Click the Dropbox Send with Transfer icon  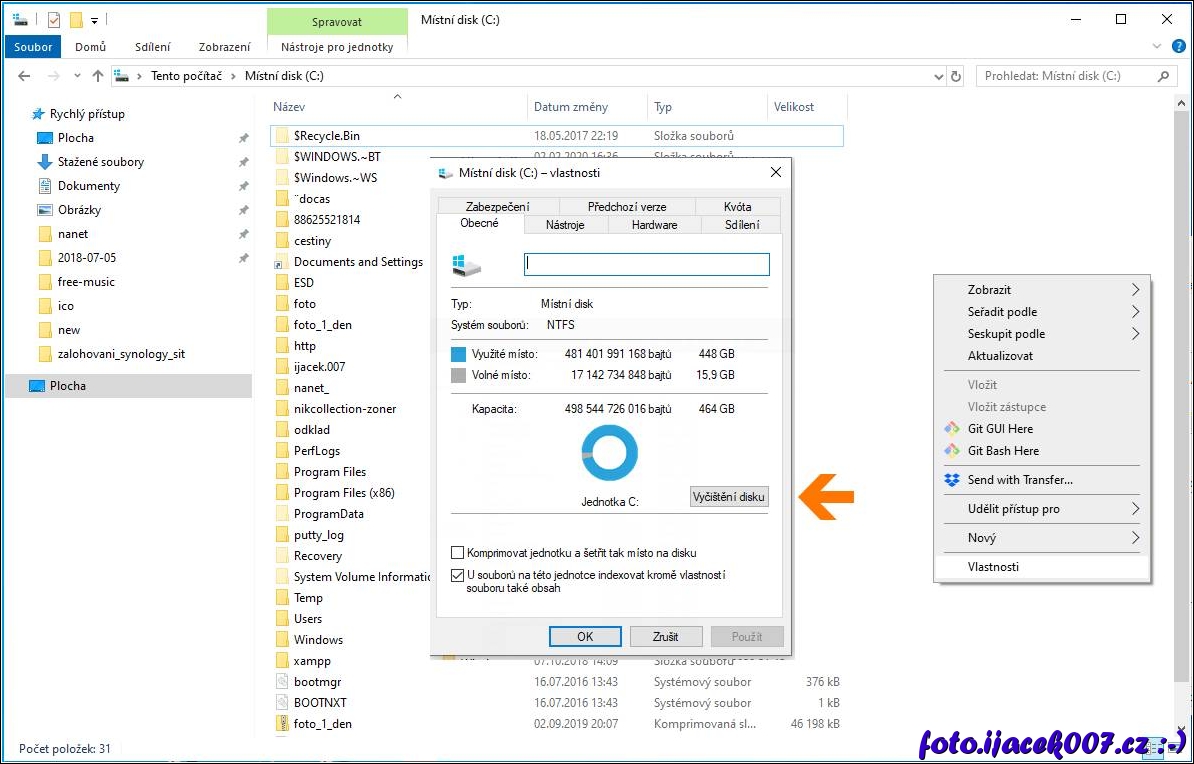(x=952, y=480)
